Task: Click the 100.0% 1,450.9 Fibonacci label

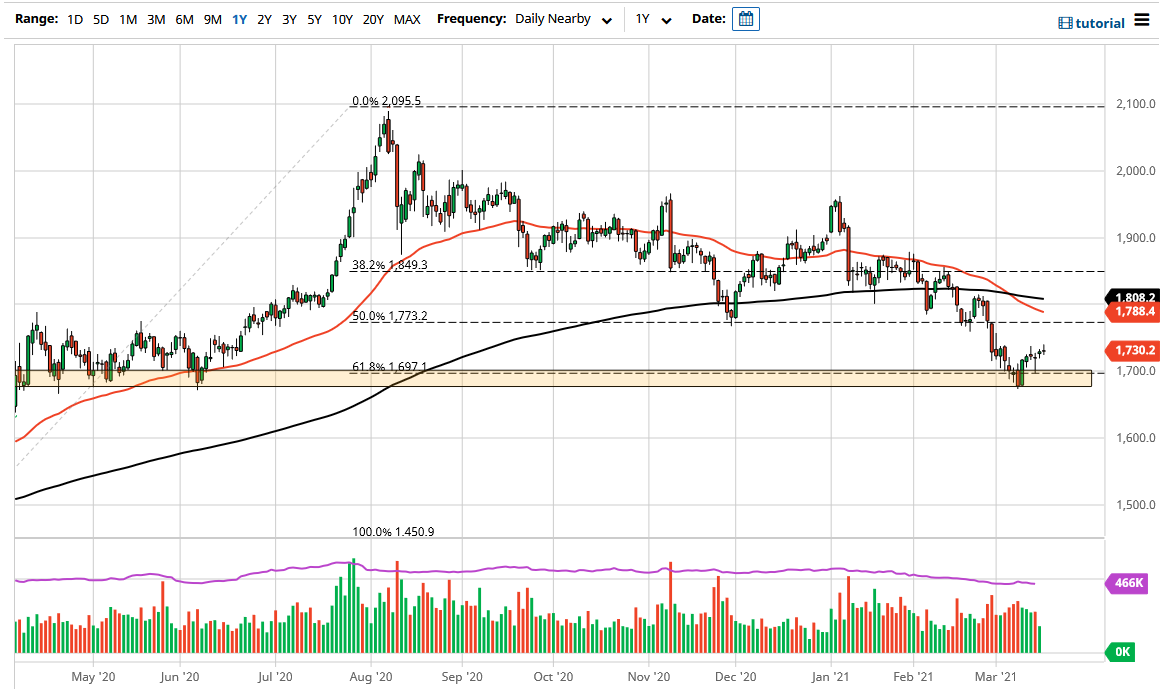Action: [393, 531]
